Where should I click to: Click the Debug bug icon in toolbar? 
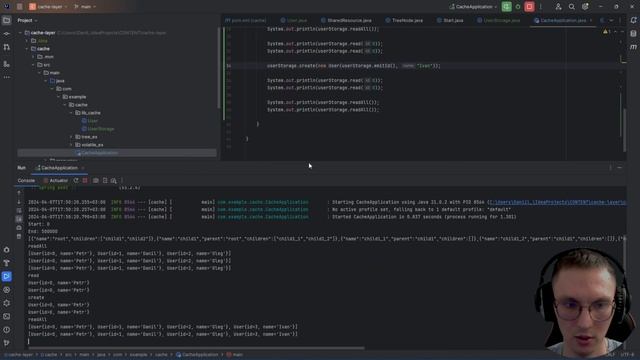click(x=518, y=7)
